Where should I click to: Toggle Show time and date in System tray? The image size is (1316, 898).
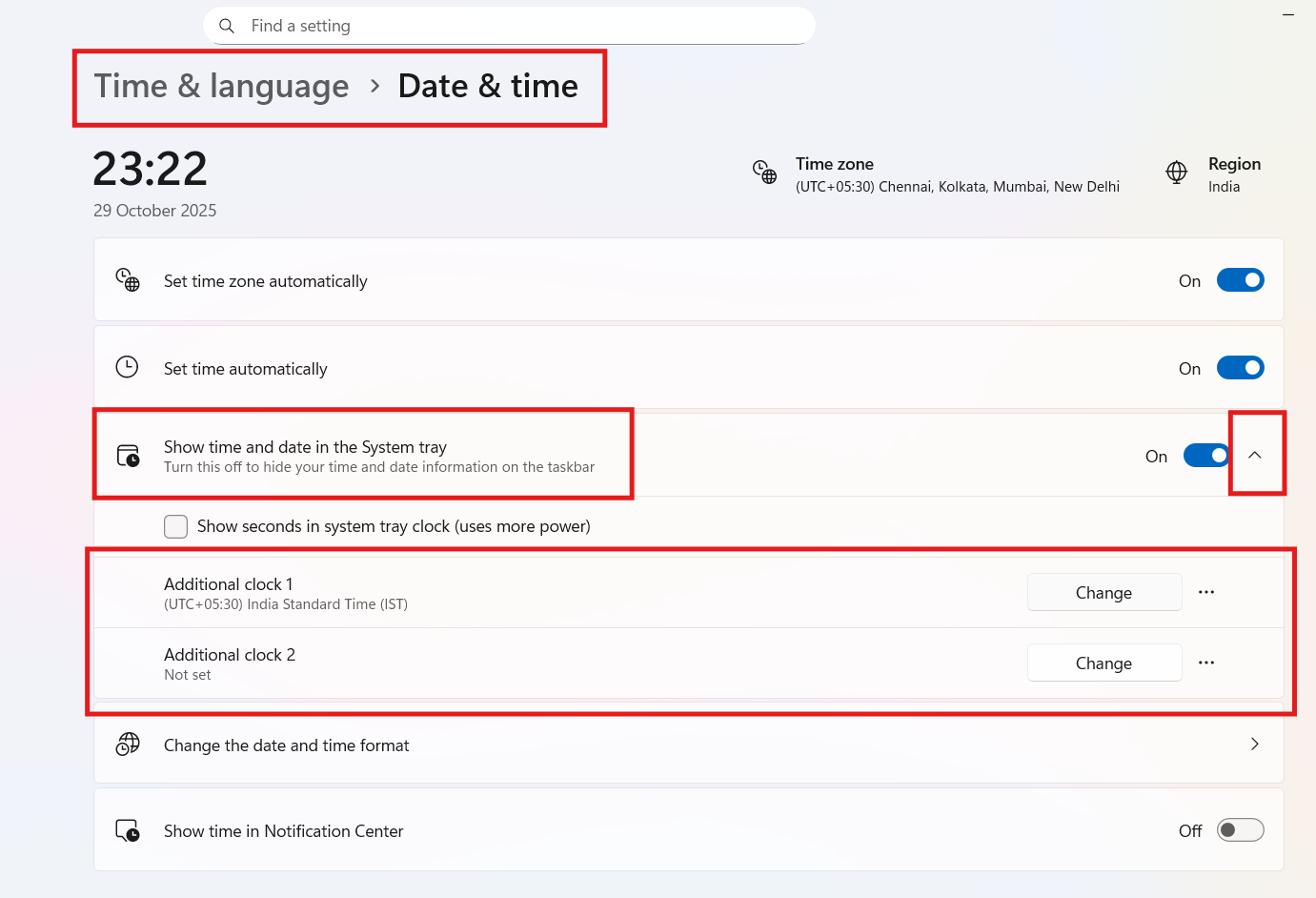pyautogui.click(x=1206, y=456)
